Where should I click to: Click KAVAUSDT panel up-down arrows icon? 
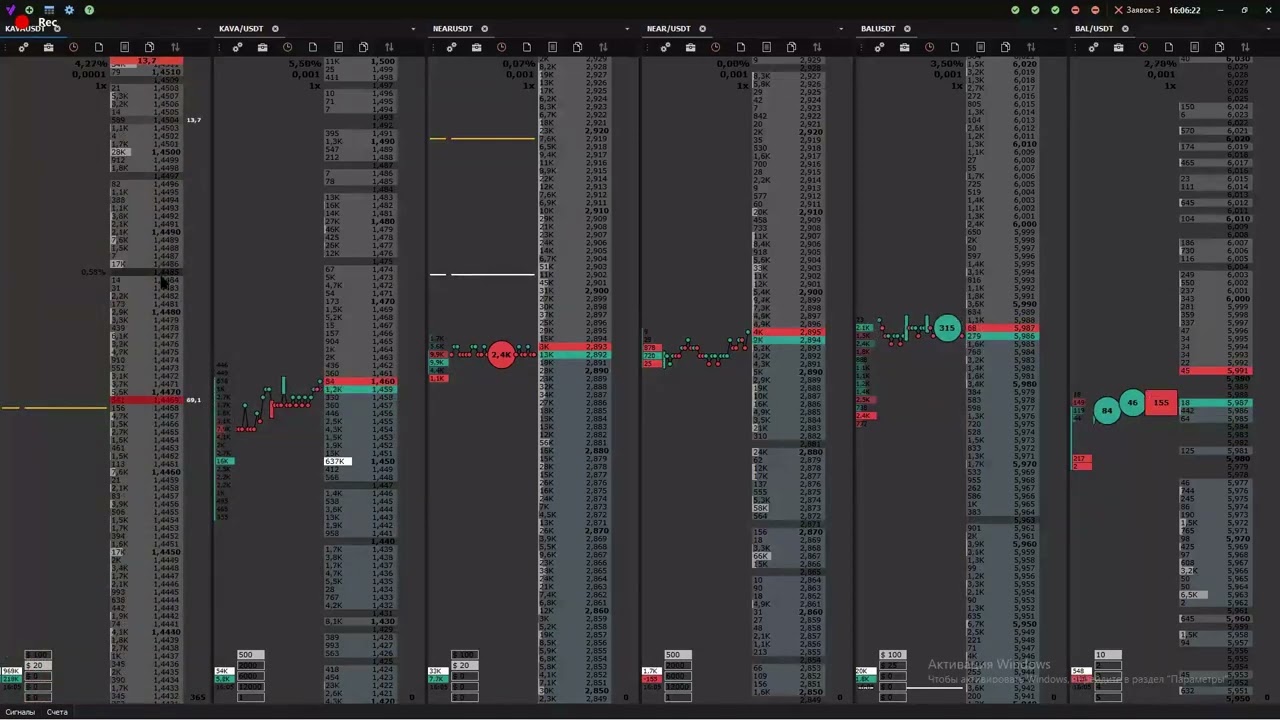pyautogui.click(x=175, y=47)
